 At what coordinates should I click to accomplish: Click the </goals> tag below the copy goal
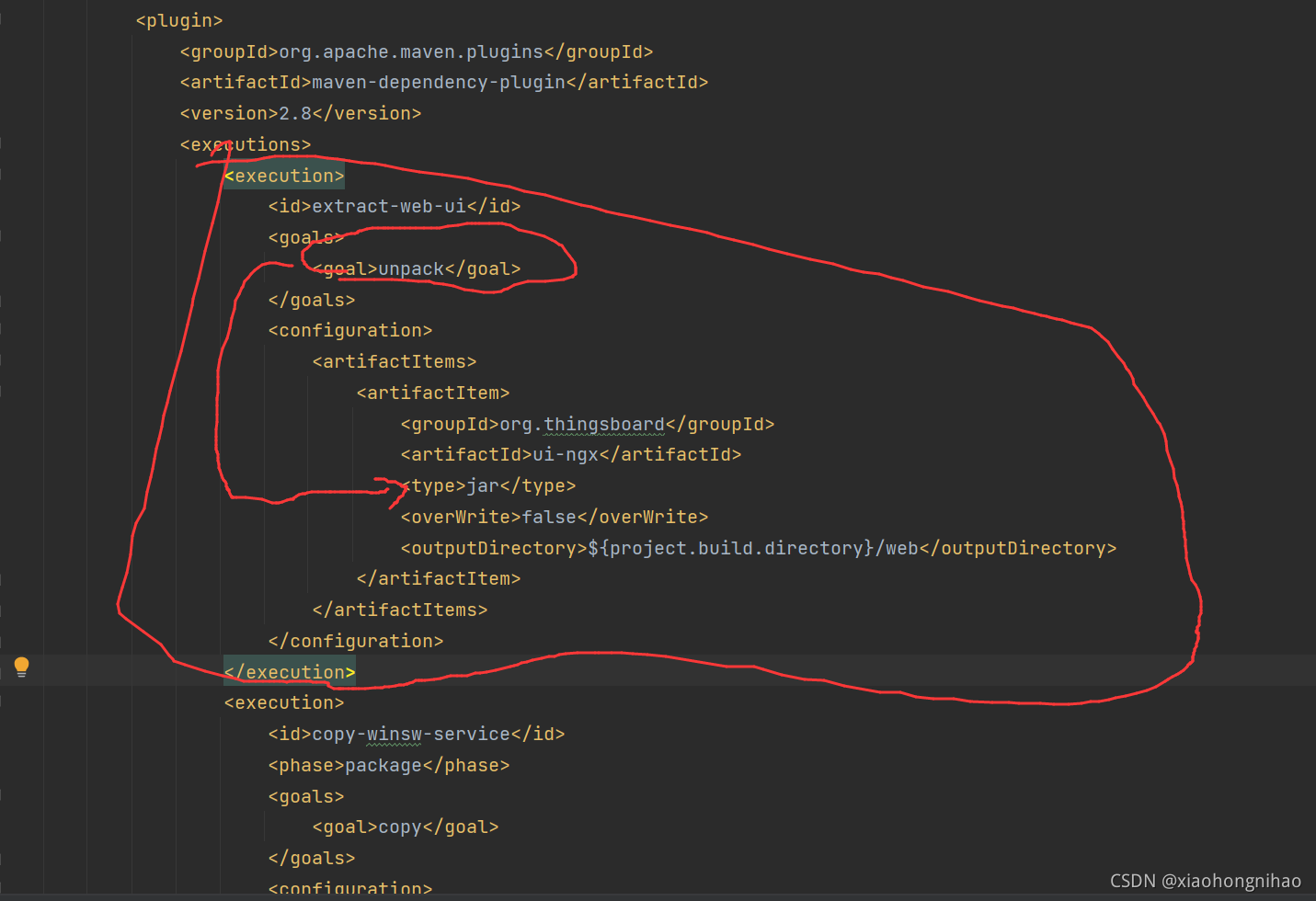coord(312,858)
